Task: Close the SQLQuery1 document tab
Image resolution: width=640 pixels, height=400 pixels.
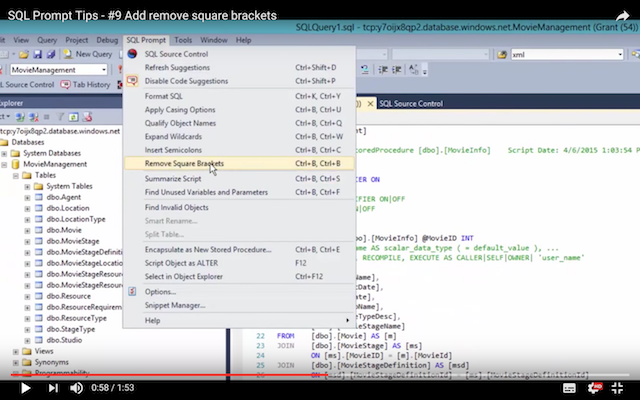Action: point(370,104)
